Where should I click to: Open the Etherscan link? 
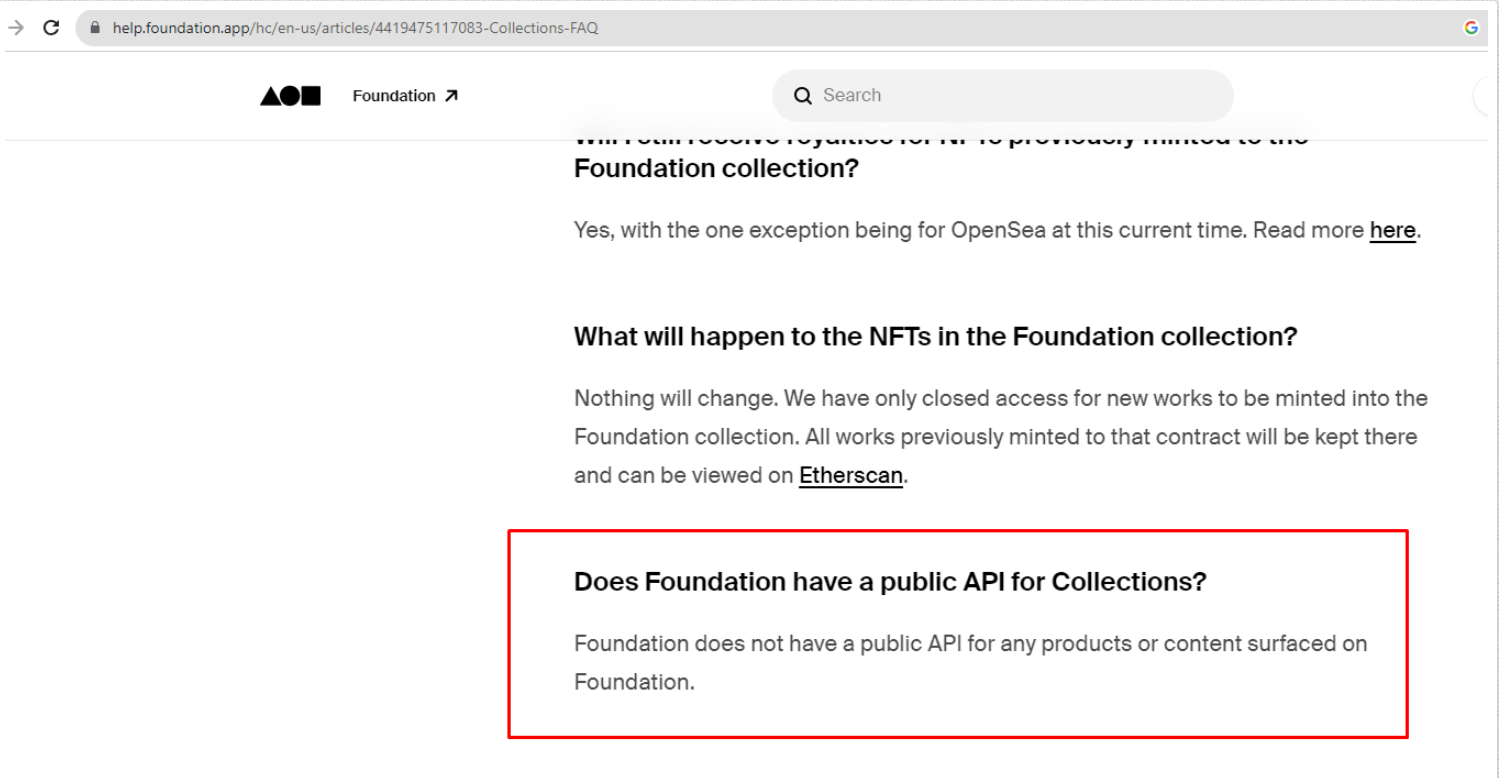851,476
